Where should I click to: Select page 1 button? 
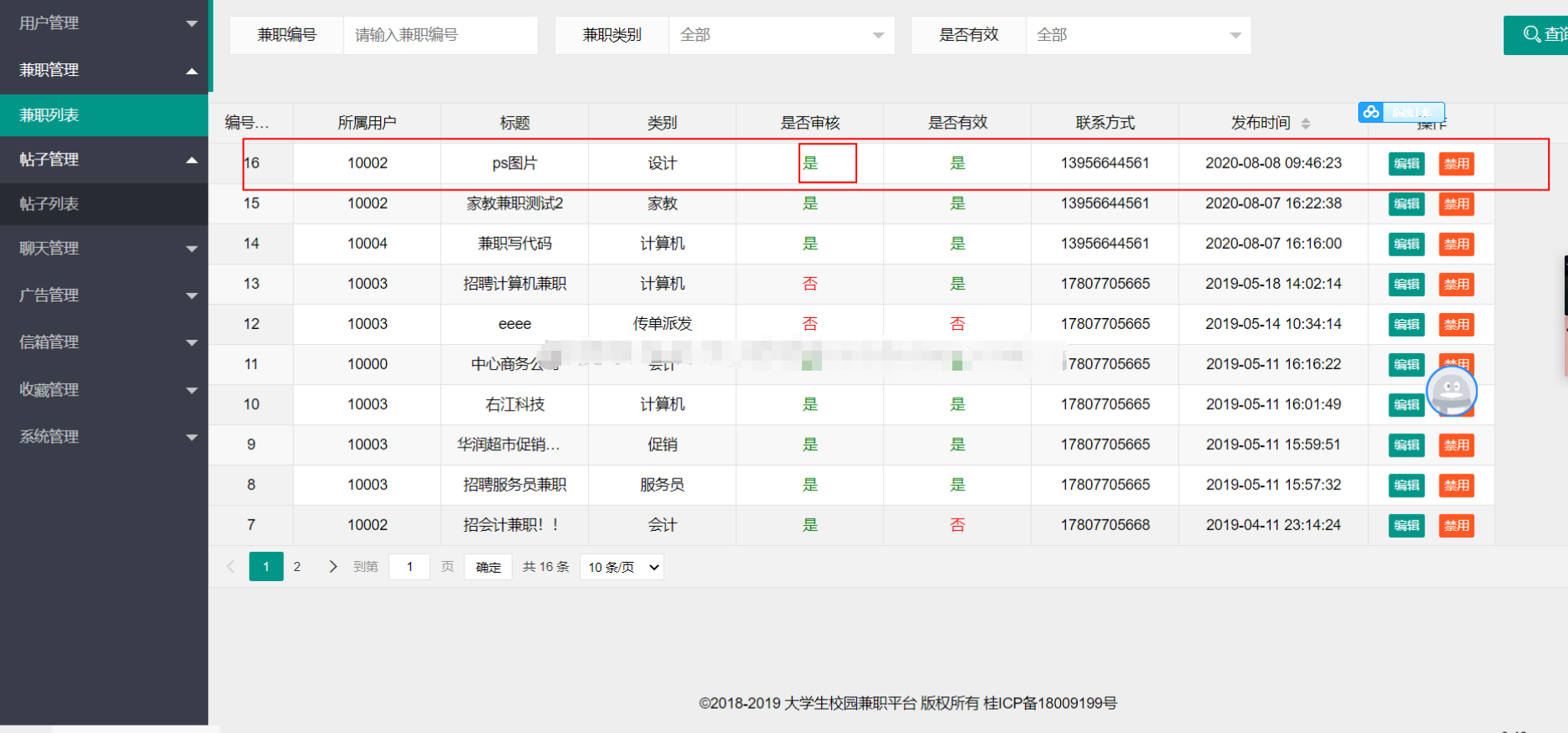click(266, 567)
